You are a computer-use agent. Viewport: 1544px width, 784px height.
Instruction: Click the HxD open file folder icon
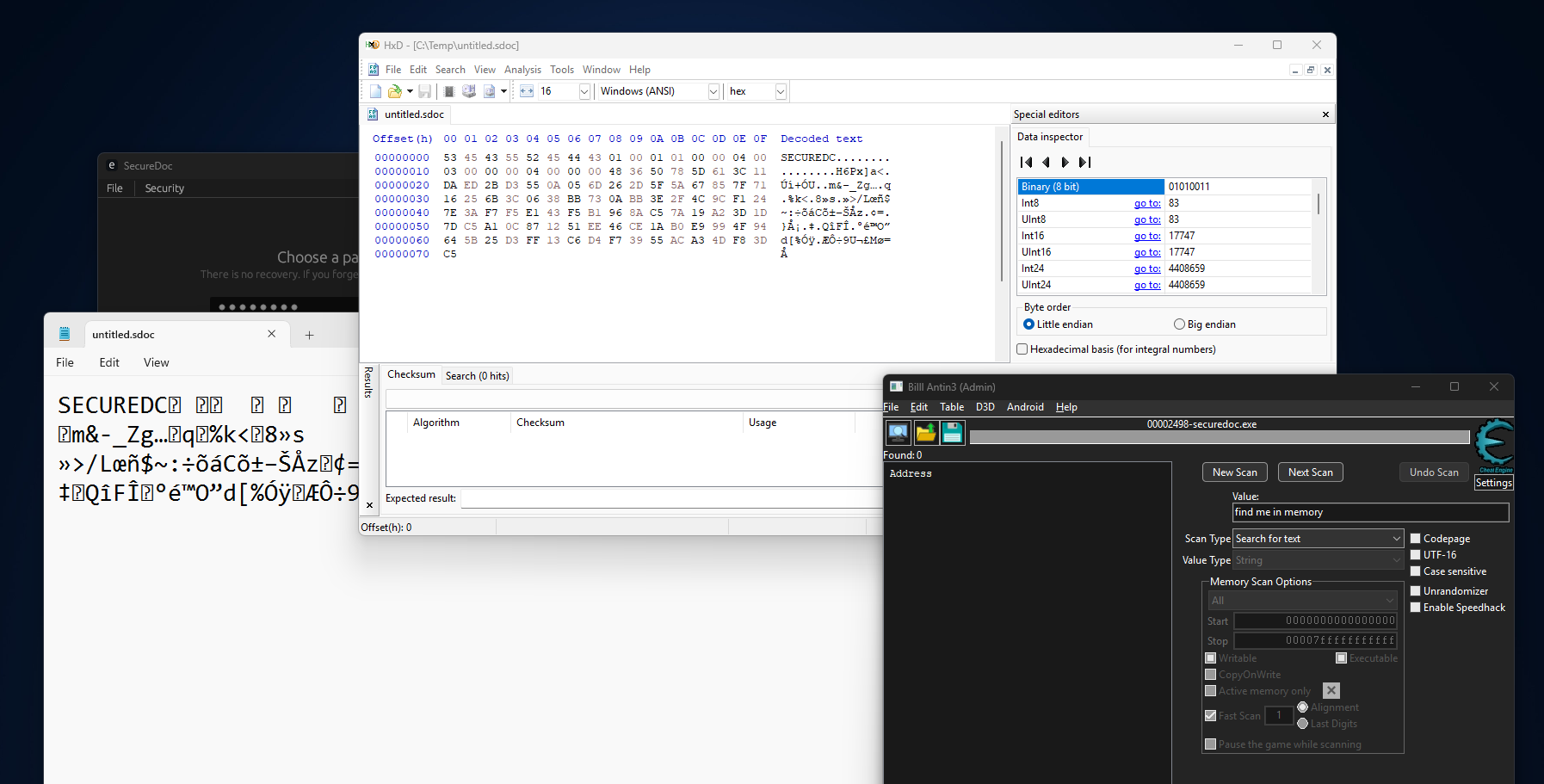click(x=394, y=91)
